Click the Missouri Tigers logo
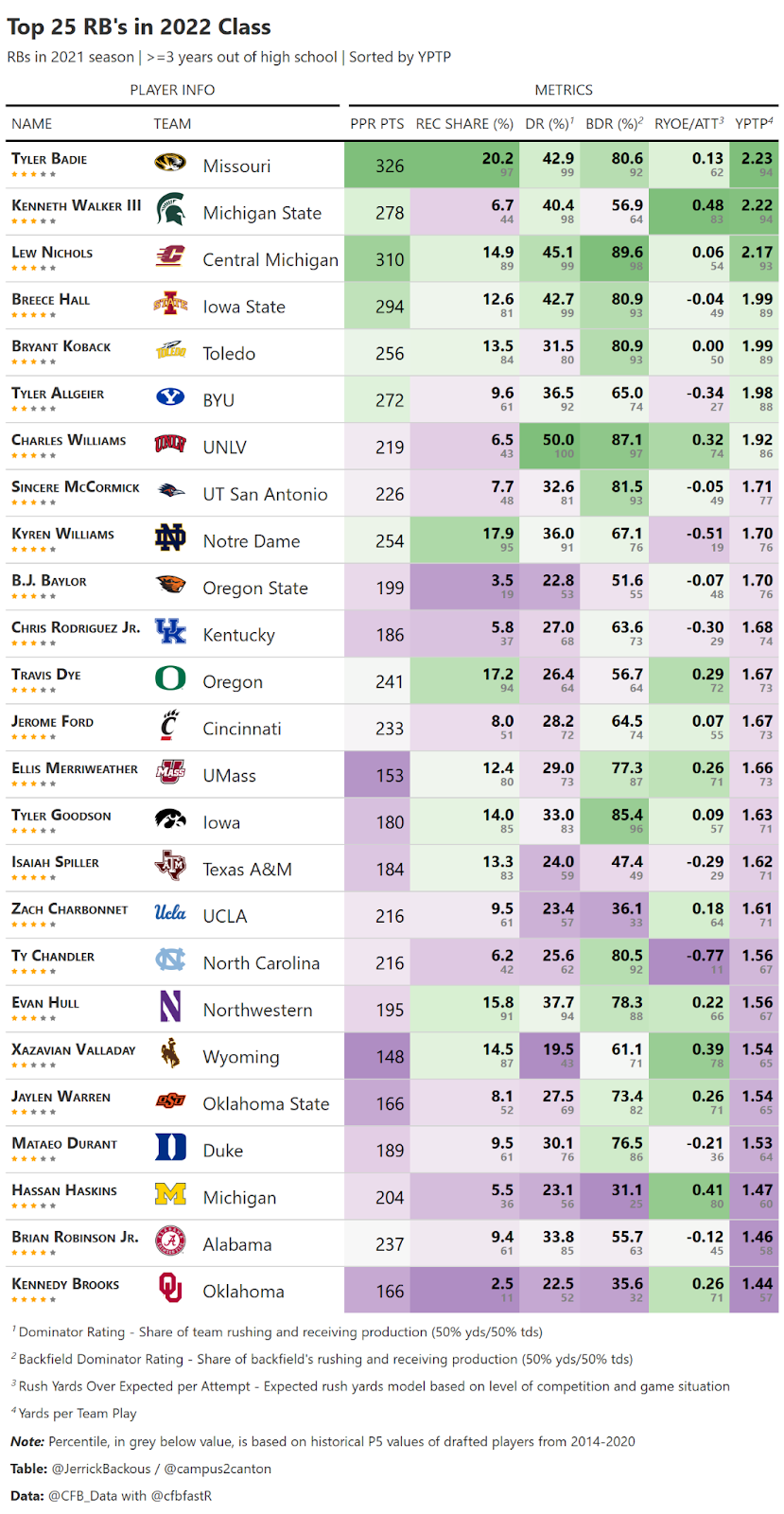The image size is (784, 1514). coord(170,163)
